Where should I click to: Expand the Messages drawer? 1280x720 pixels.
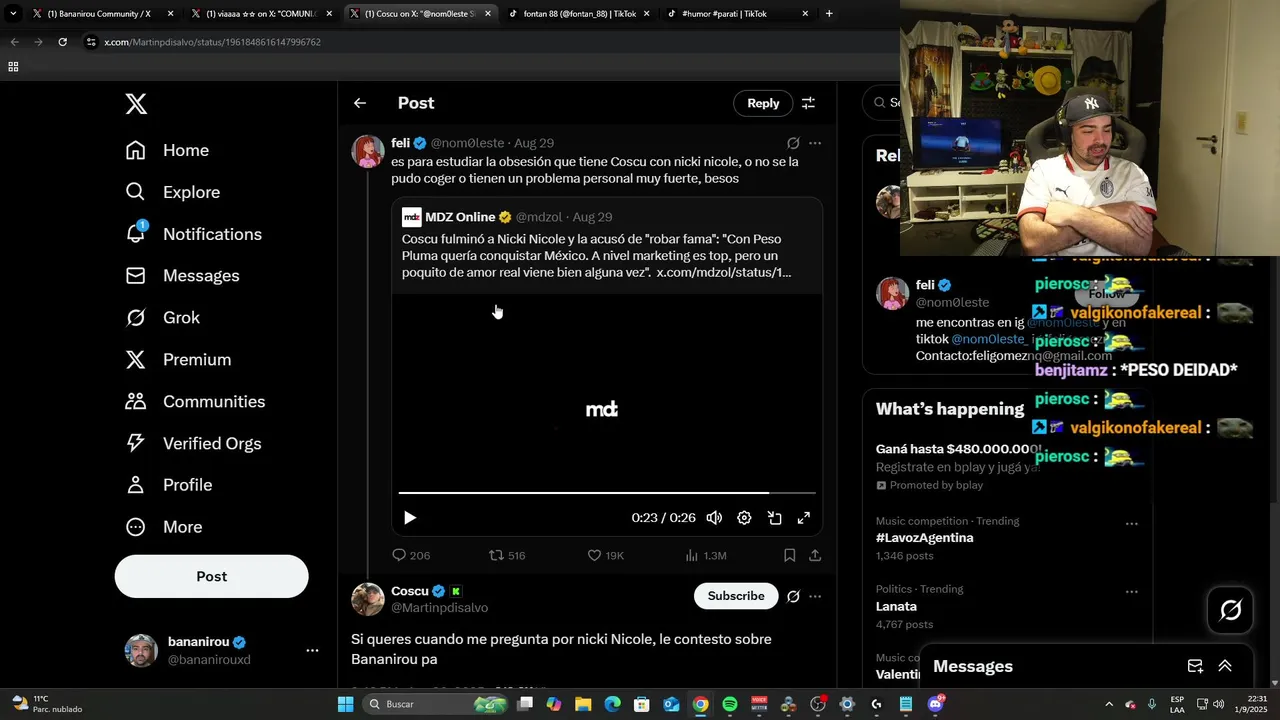pyautogui.click(x=1225, y=666)
